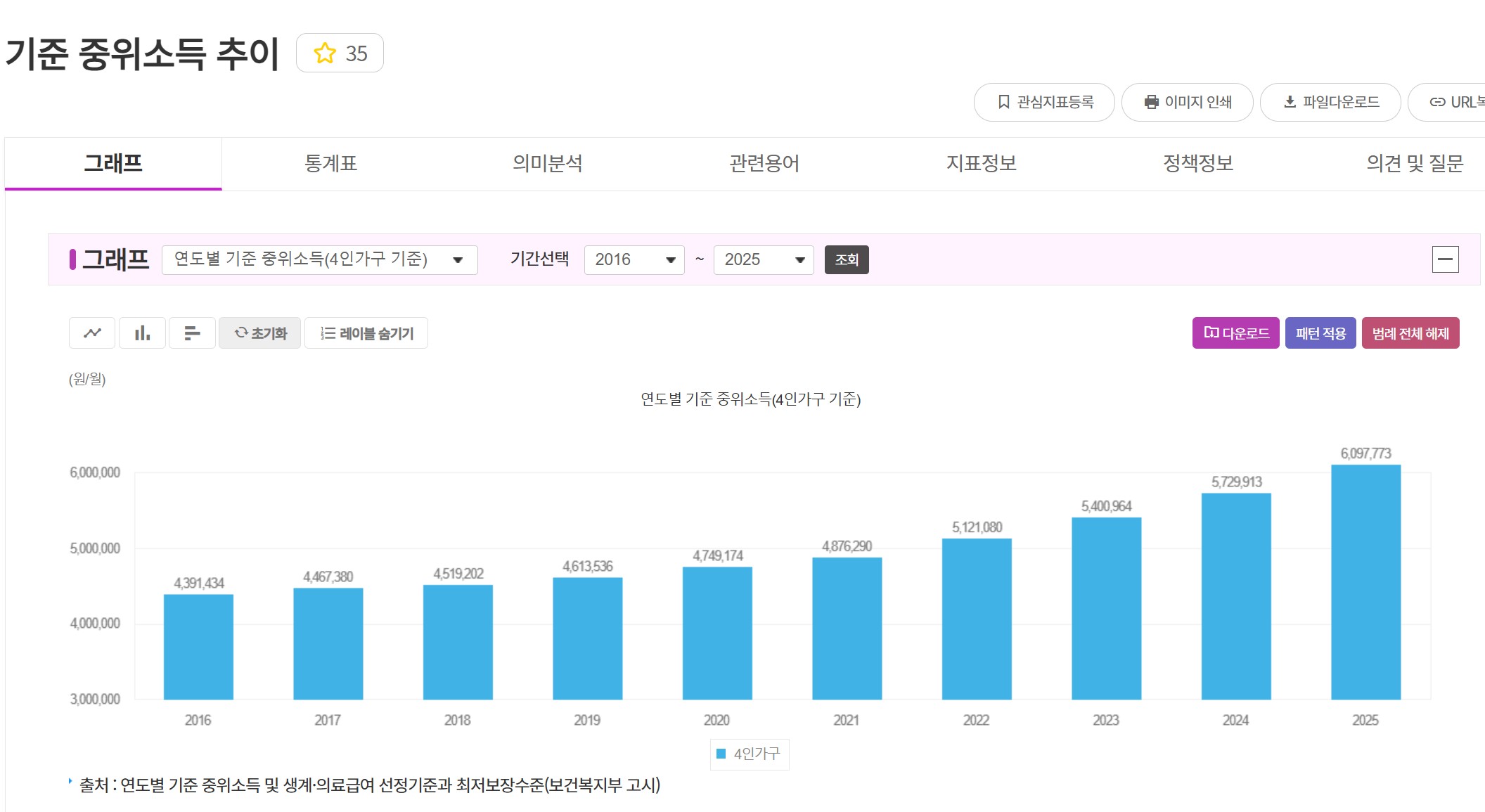Click the 조회 query button
The height and width of the screenshot is (812, 1485).
(x=847, y=259)
